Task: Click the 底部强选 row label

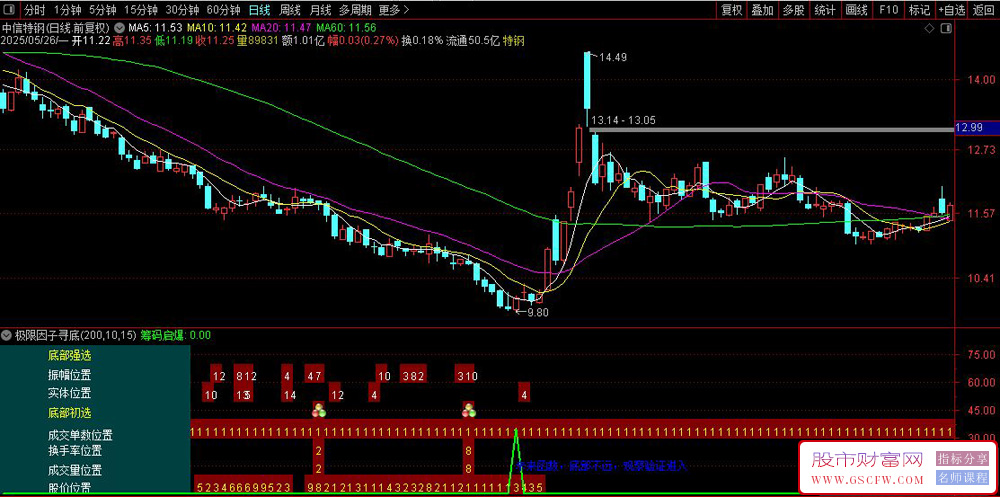Action: pyautogui.click(x=69, y=355)
